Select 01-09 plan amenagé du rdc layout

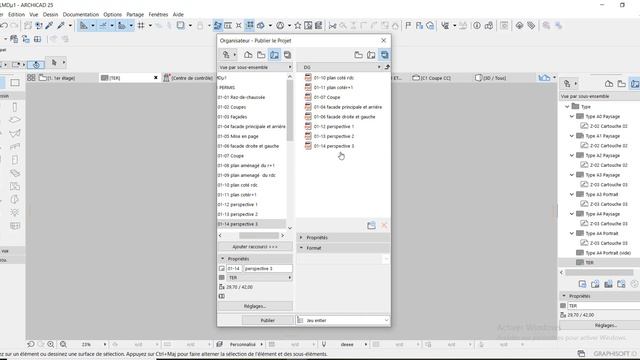point(247,175)
